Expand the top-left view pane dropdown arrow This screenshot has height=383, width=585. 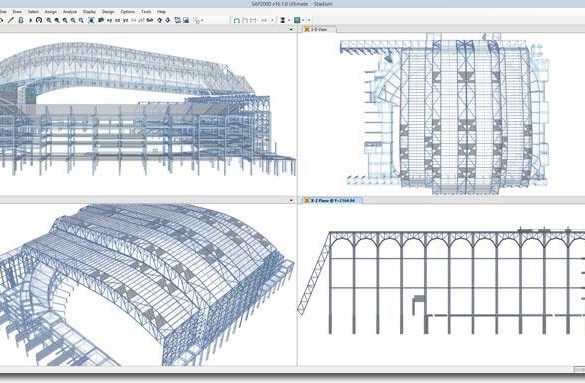(x=291, y=29)
